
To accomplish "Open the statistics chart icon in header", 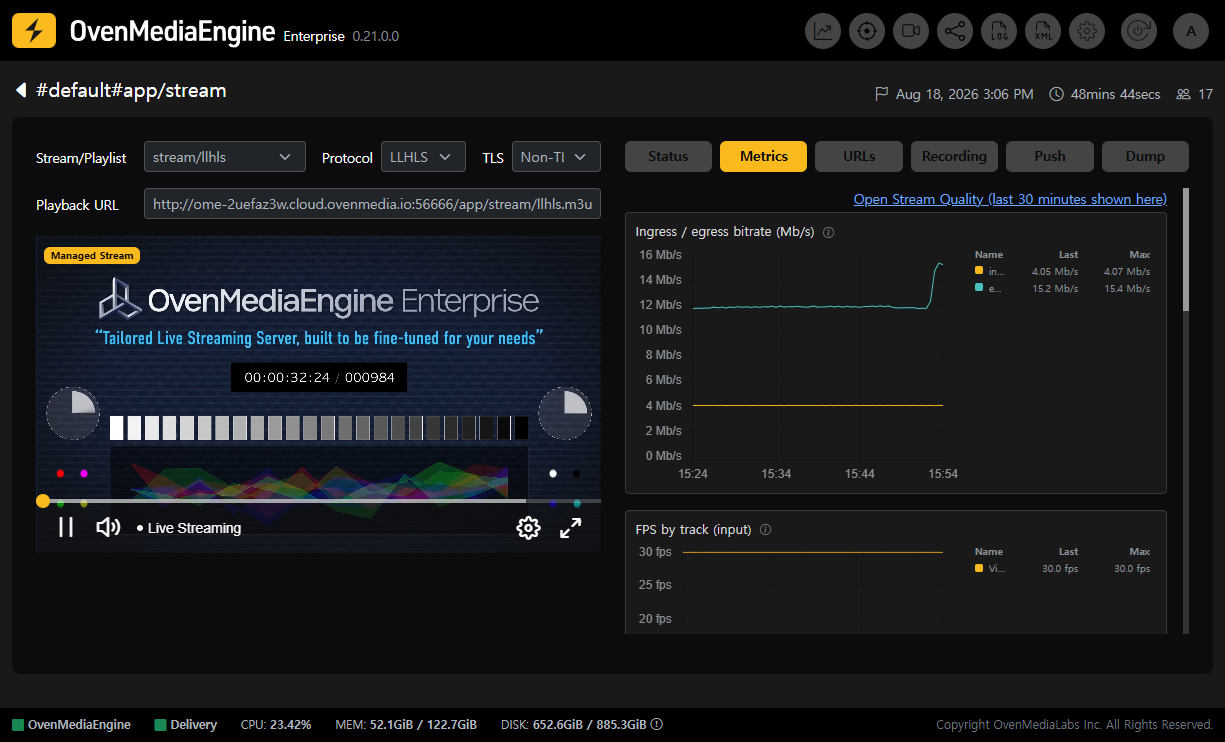I will [x=823, y=31].
